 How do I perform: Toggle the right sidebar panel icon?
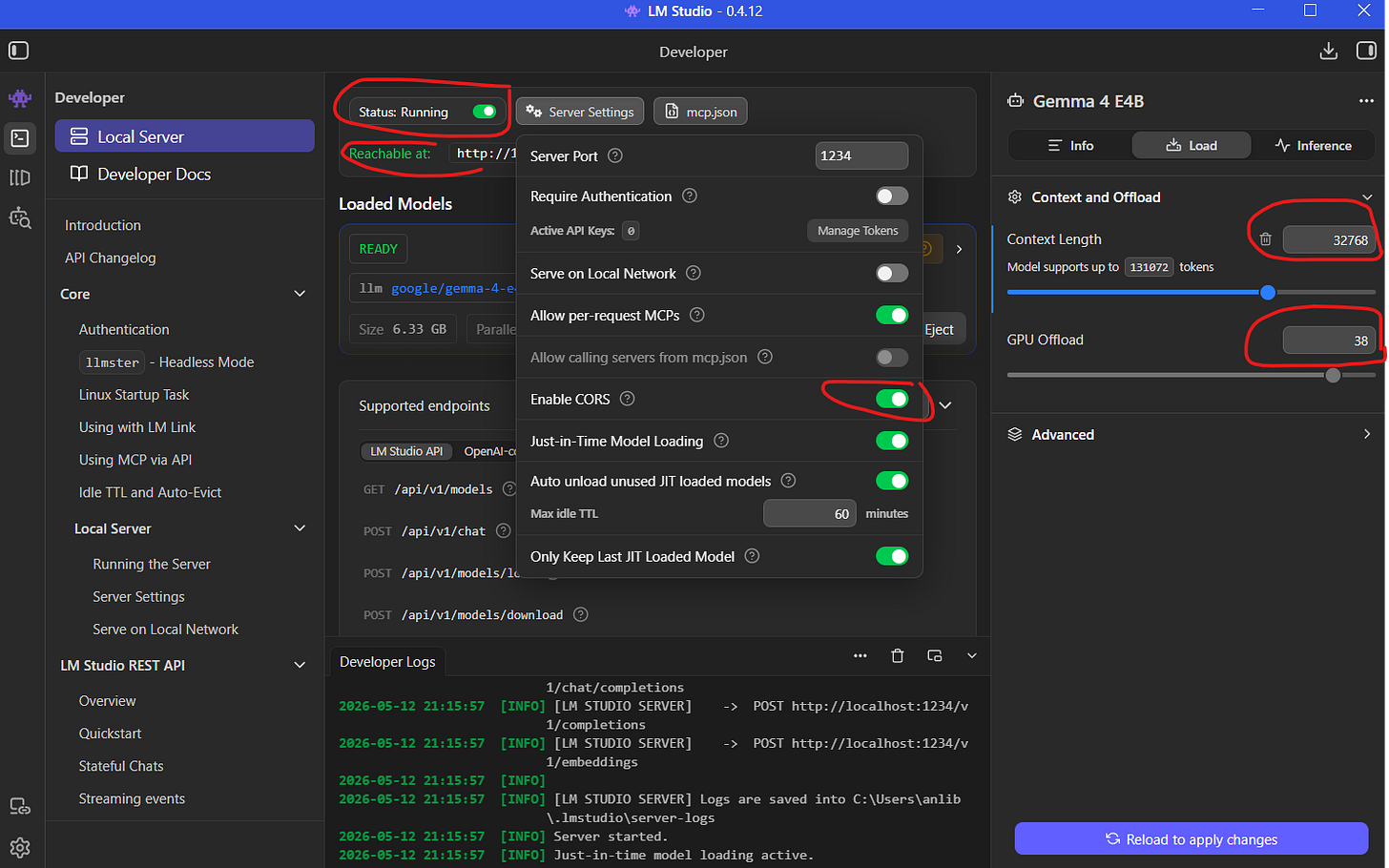[x=1366, y=51]
